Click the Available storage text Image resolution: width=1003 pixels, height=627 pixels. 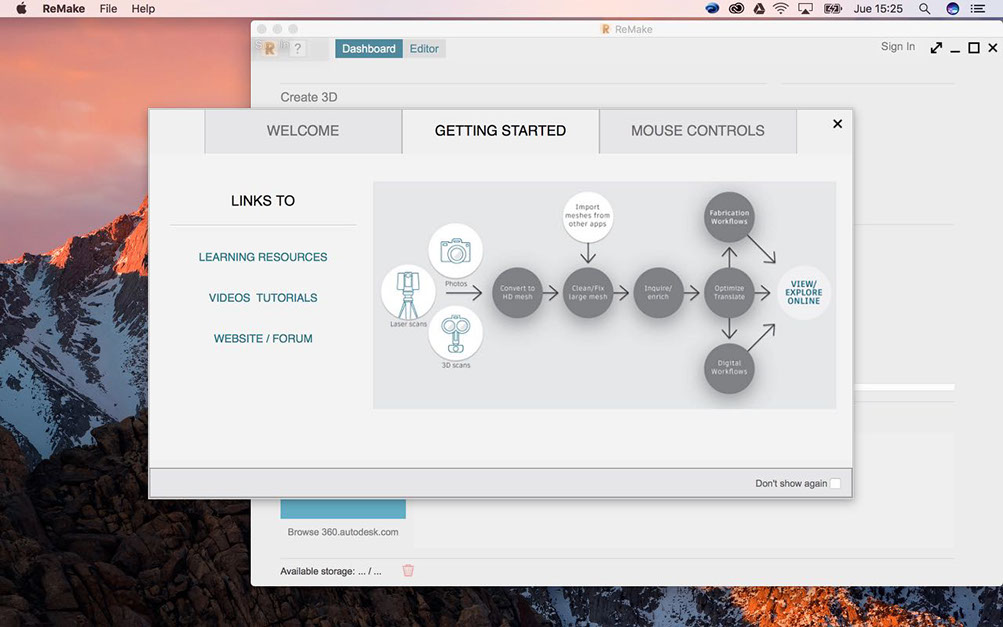tap(331, 571)
